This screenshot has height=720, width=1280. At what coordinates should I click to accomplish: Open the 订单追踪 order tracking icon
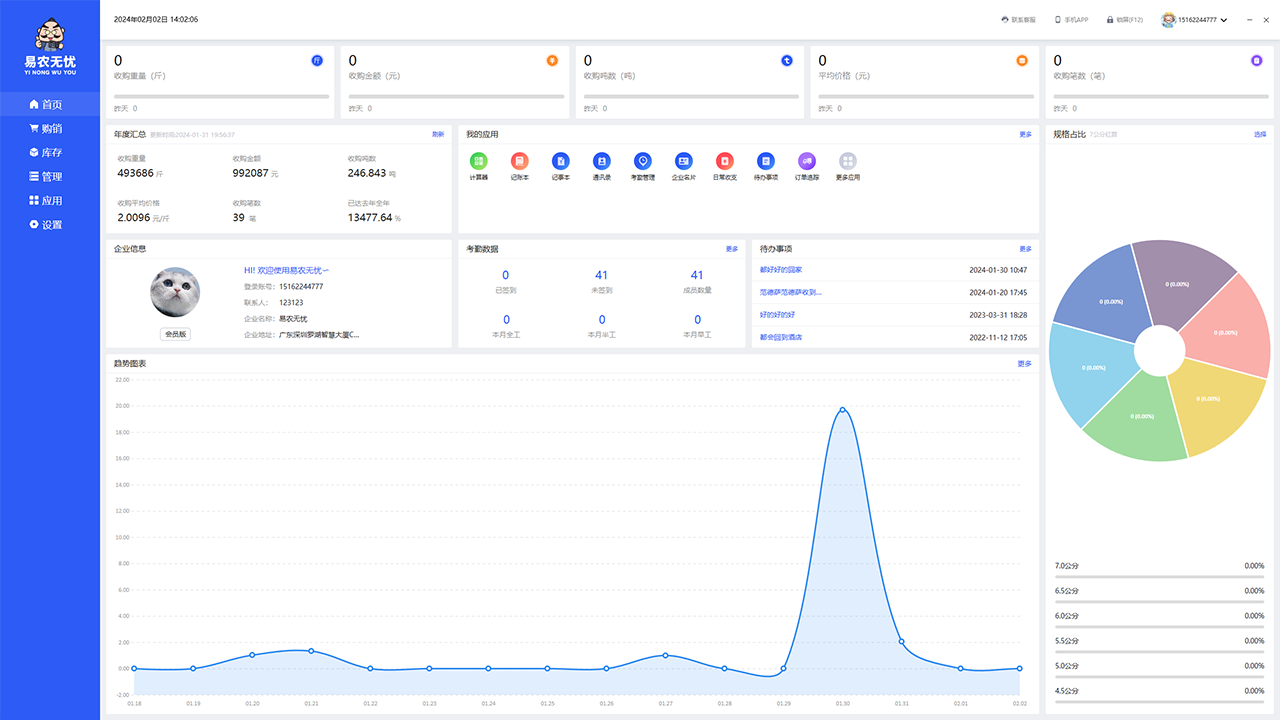pos(806,161)
